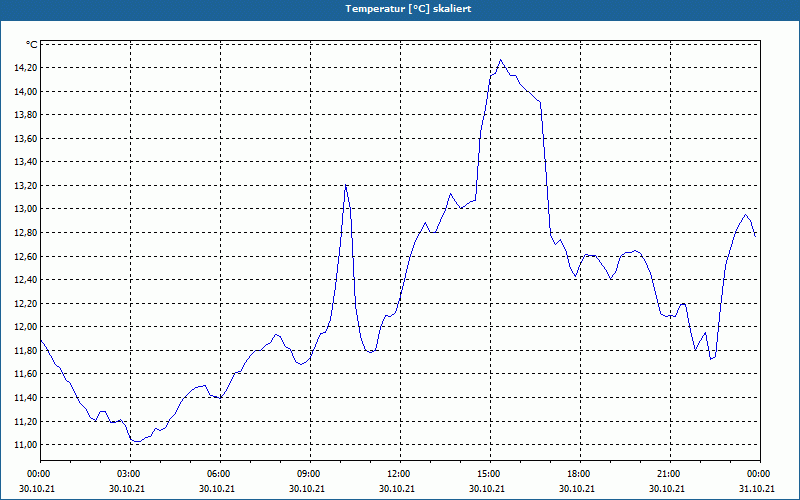Image resolution: width=800 pixels, height=500 pixels.
Task: Click the 30.10.21 date under 06:00
Action: pos(217,488)
